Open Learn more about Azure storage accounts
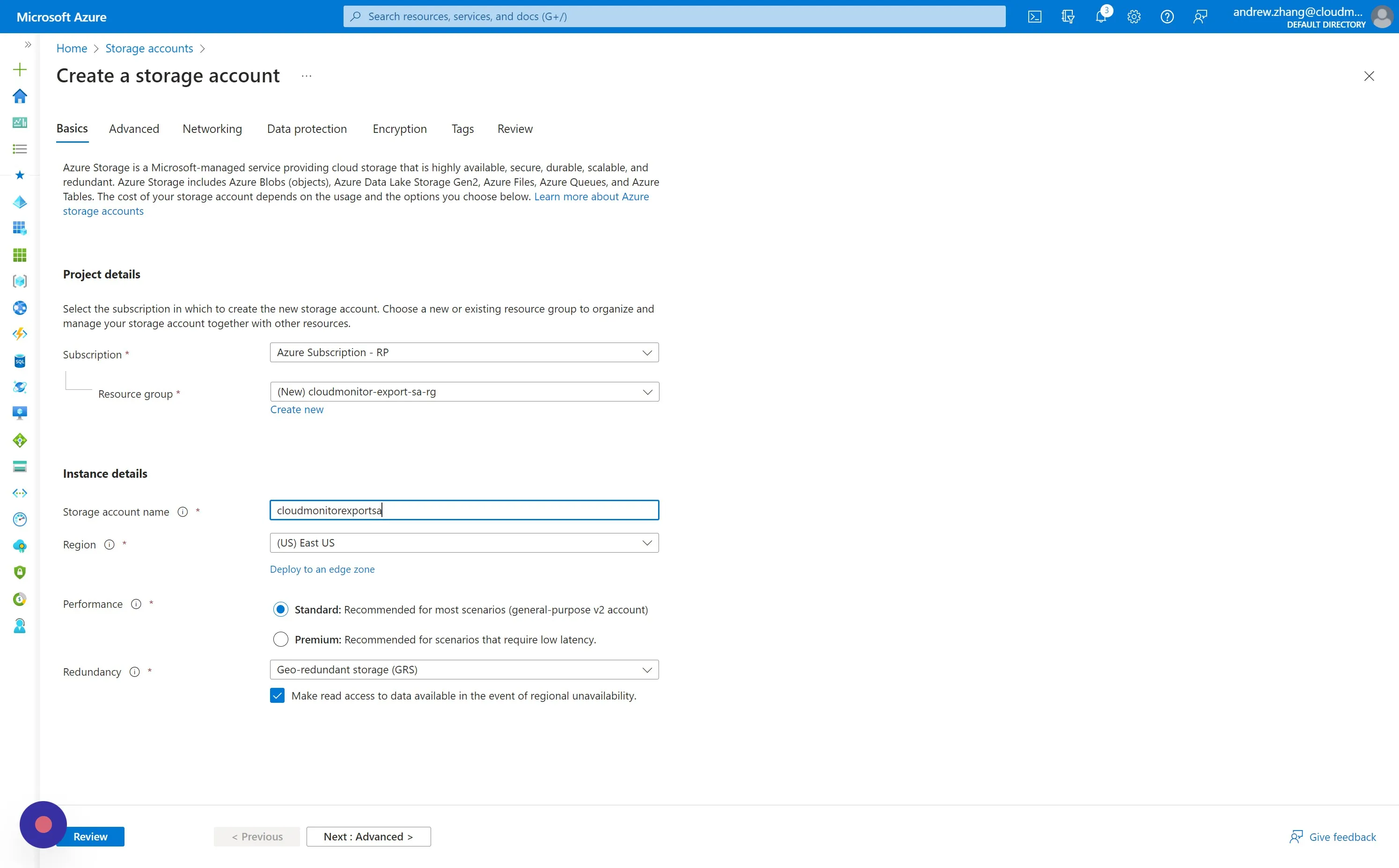 (x=591, y=197)
